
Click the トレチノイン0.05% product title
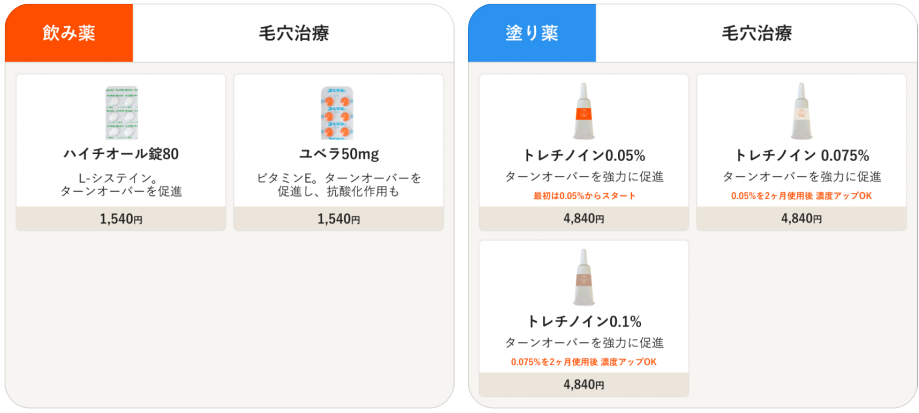[x=584, y=156]
